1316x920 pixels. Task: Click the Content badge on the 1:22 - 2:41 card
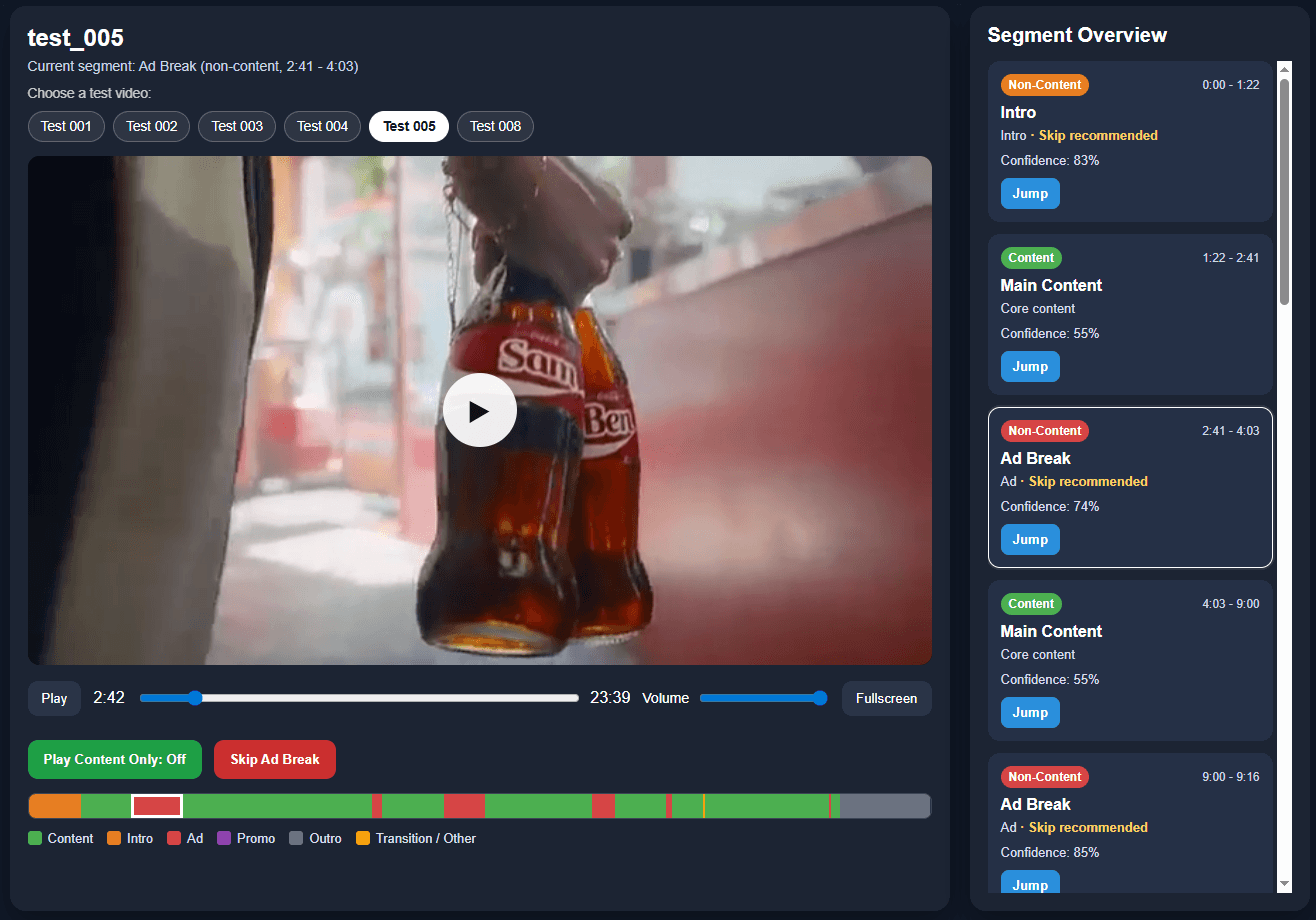coord(1031,258)
